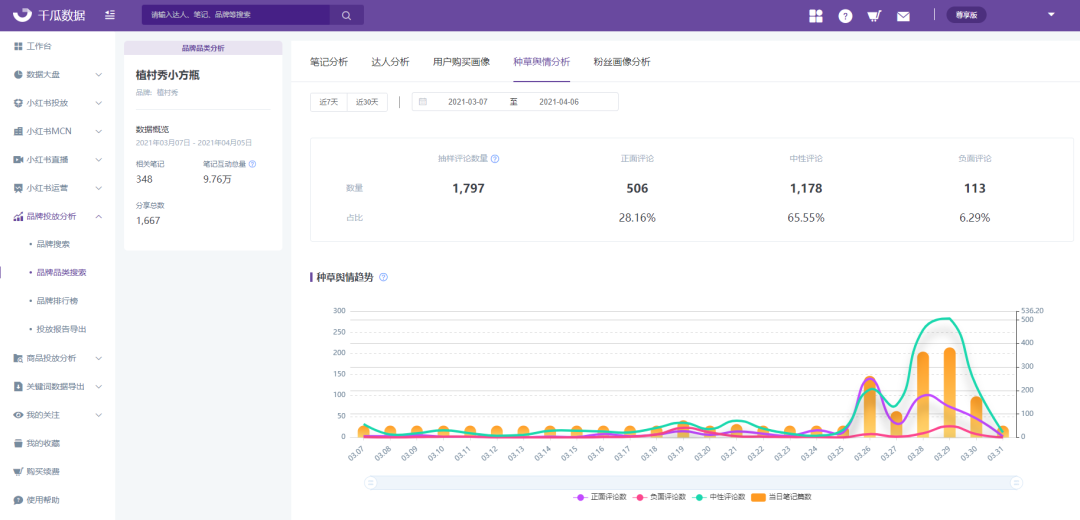Open the shopping cart icon
Viewport: 1080px width, 520px height.
click(874, 16)
